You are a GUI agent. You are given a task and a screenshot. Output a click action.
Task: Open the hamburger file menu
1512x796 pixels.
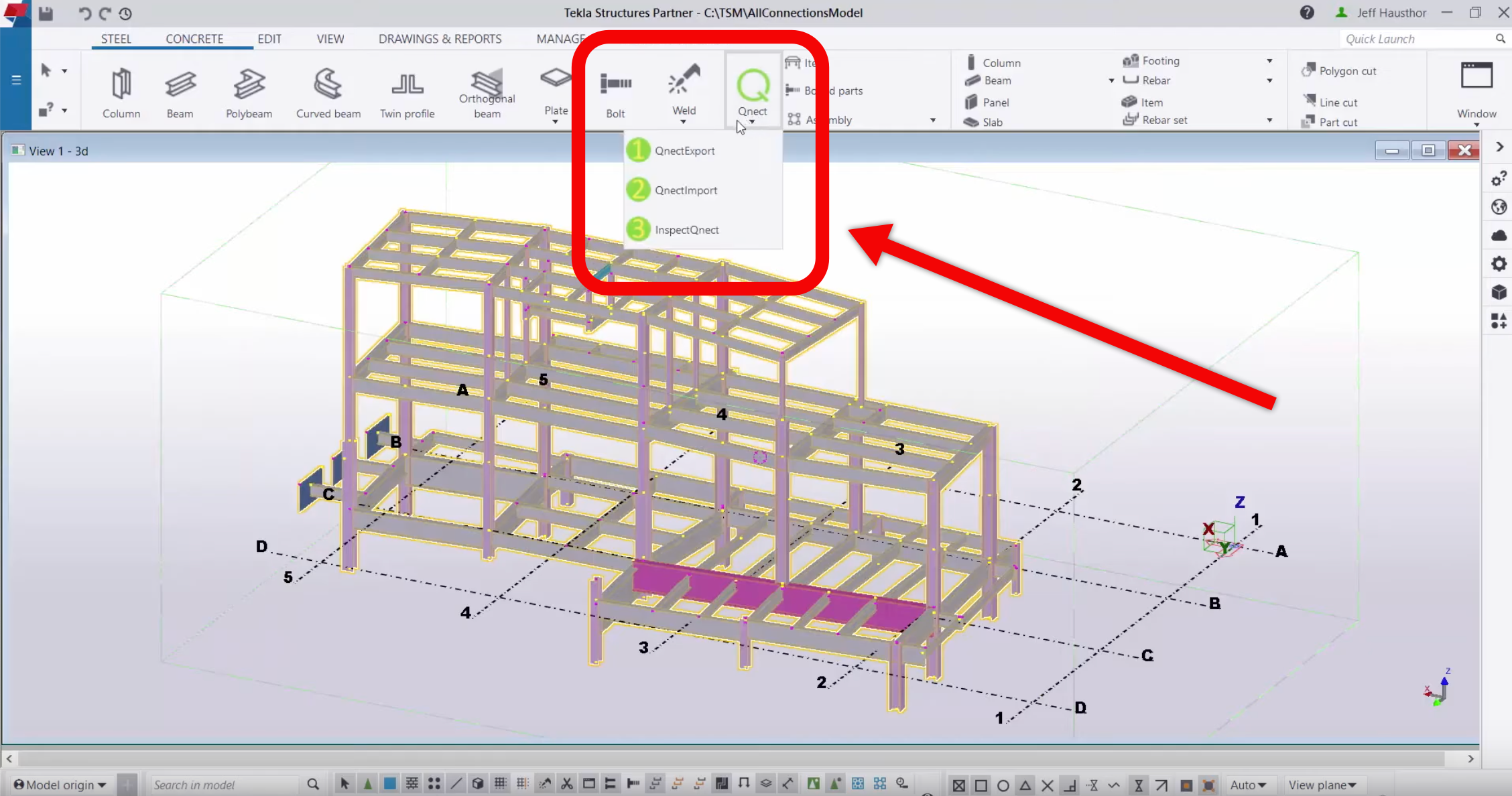tap(16, 80)
